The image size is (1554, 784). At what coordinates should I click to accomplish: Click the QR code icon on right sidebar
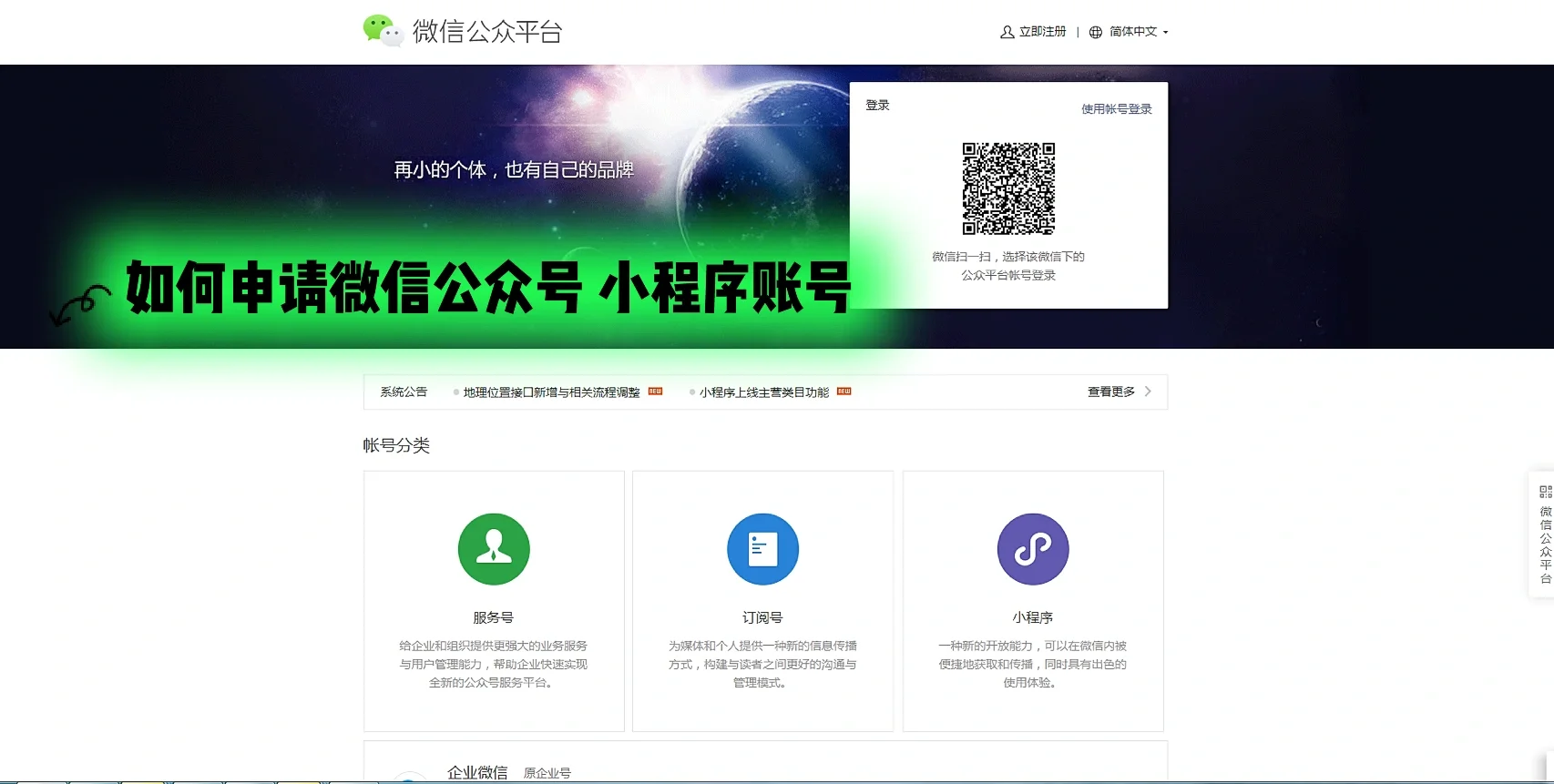click(1545, 492)
